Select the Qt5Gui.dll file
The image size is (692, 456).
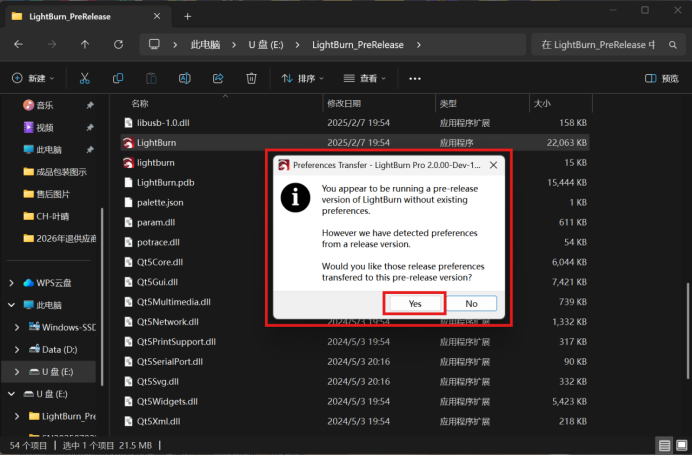coord(157,282)
